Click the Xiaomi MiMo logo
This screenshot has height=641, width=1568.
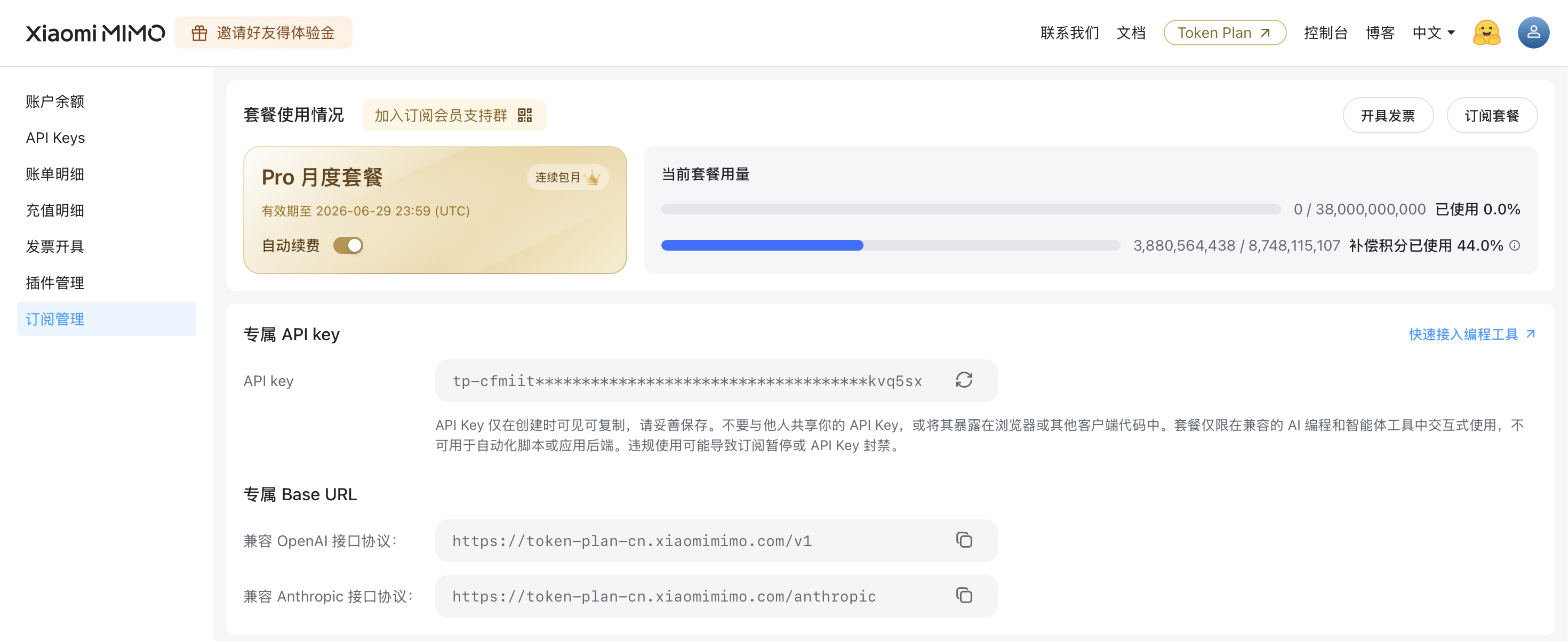pos(95,33)
